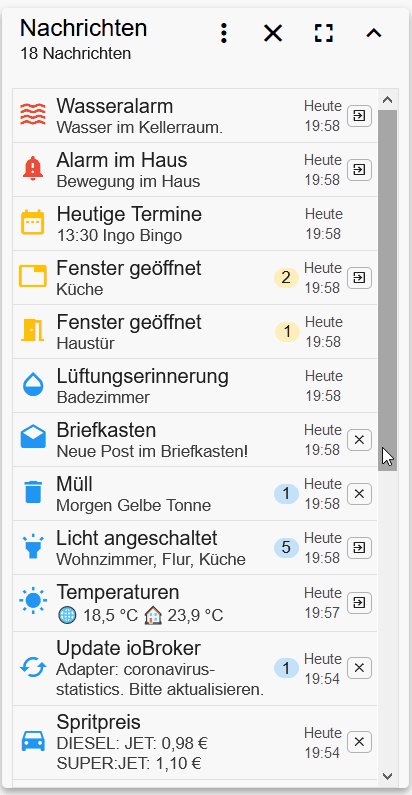Click the badge showing 1 for Müll
The height and width of the screenshot is (795, 412).
(x=286, y=494)
